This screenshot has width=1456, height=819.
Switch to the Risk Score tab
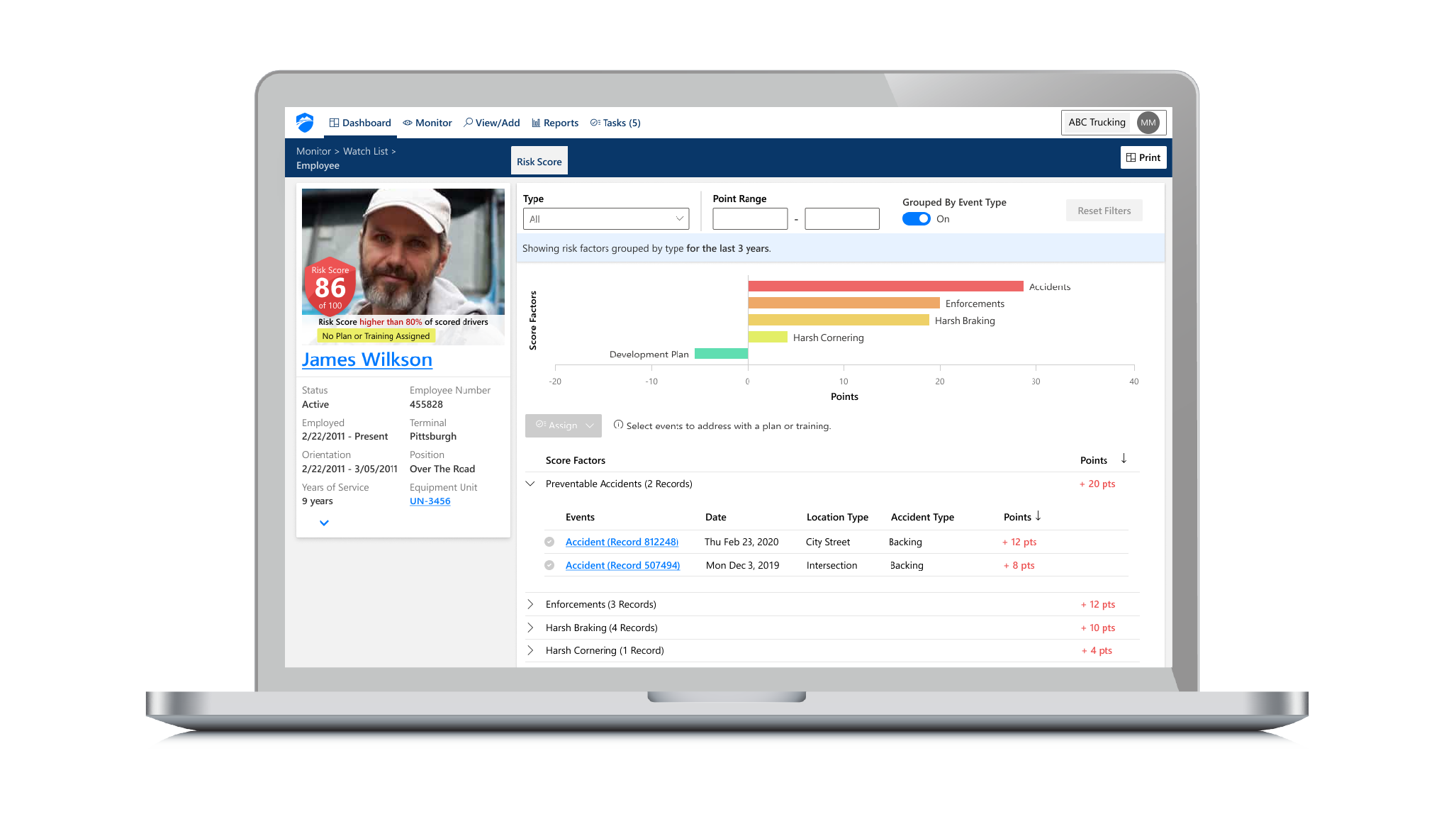tap(539, 161)
